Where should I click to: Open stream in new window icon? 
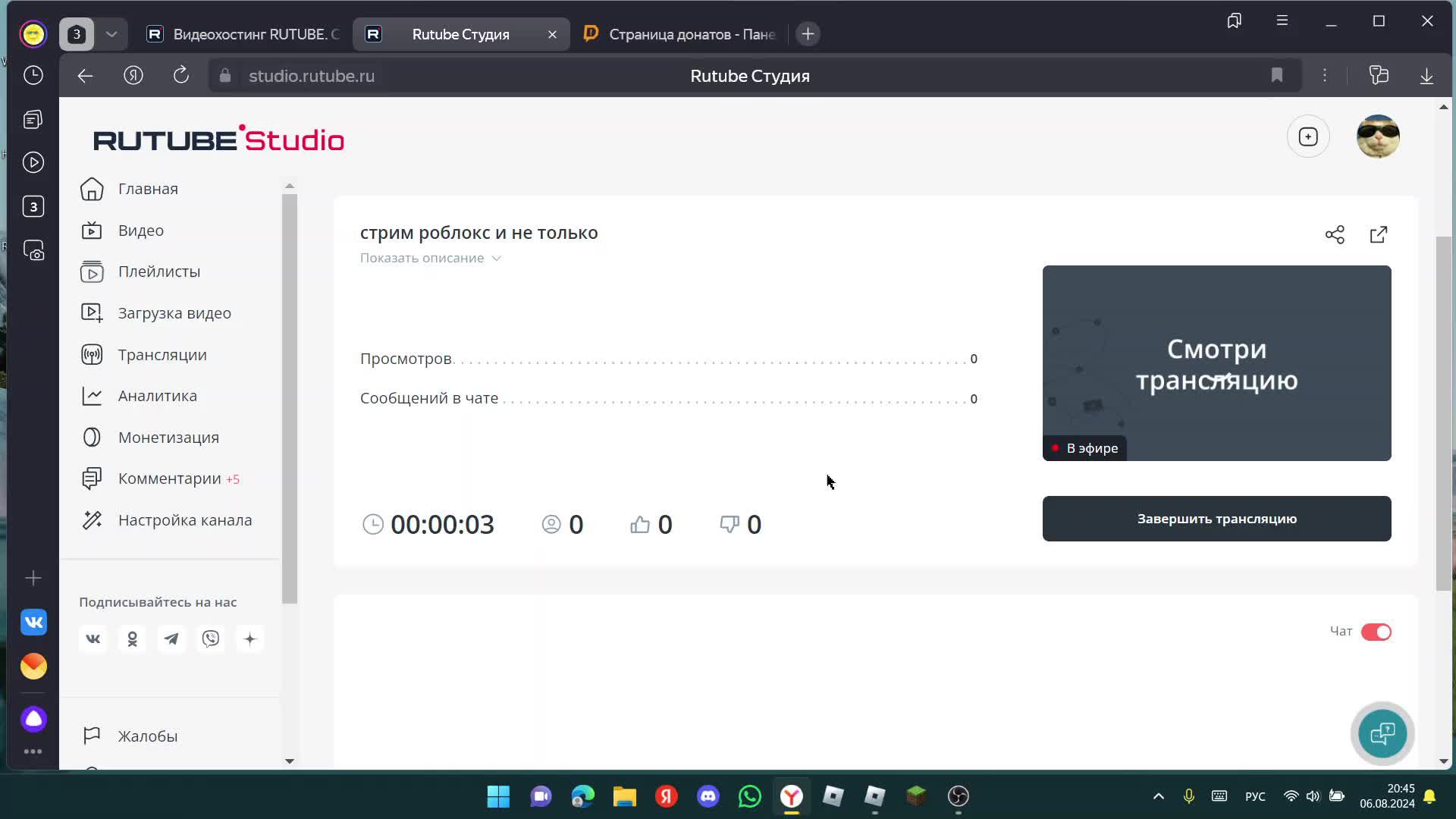(1379, 235)
